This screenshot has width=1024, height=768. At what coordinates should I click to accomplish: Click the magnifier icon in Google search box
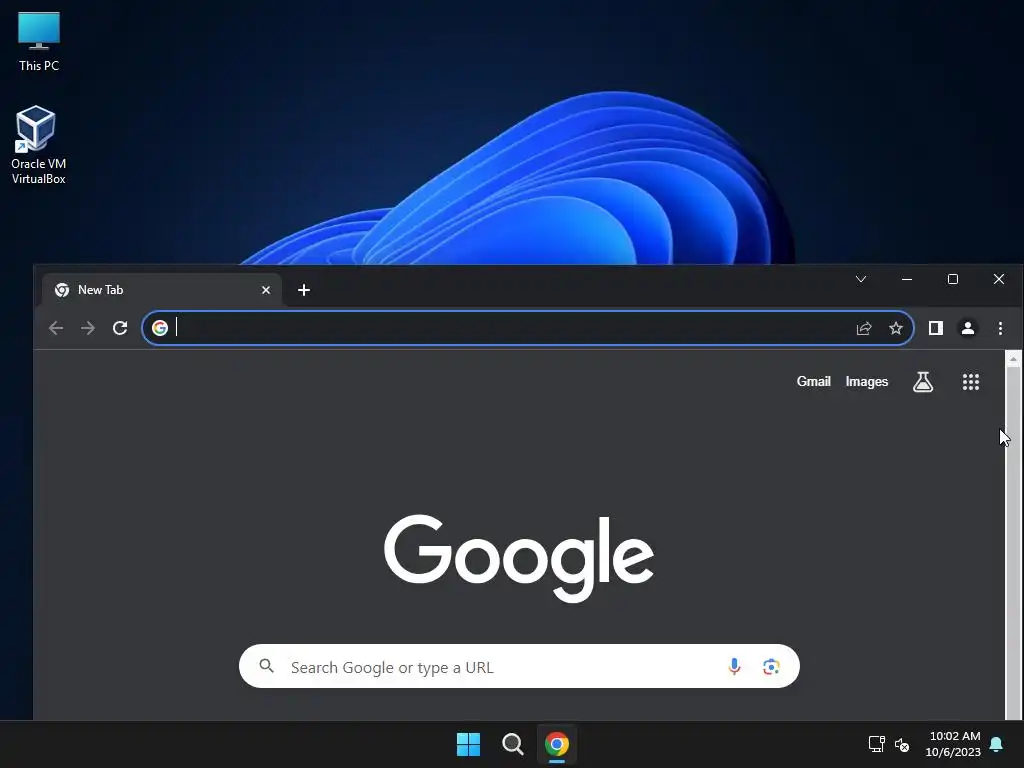266,666
